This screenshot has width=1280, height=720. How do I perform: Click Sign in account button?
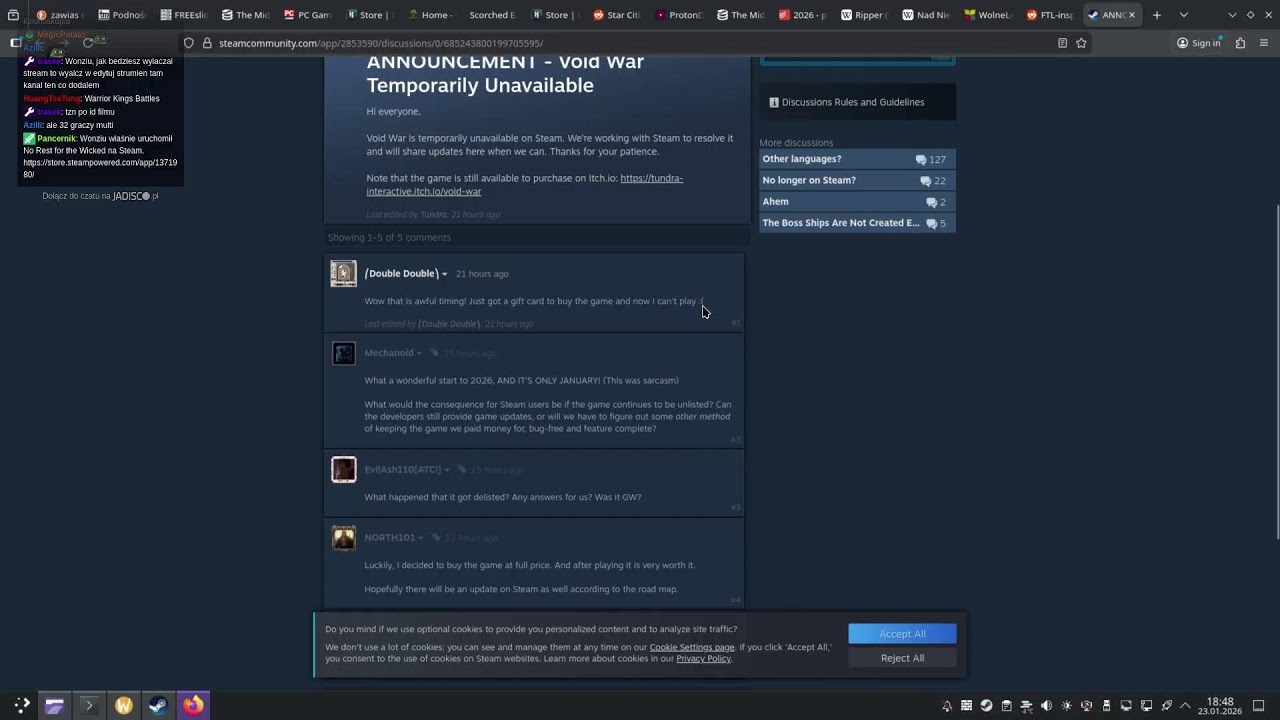point(1198,43)
